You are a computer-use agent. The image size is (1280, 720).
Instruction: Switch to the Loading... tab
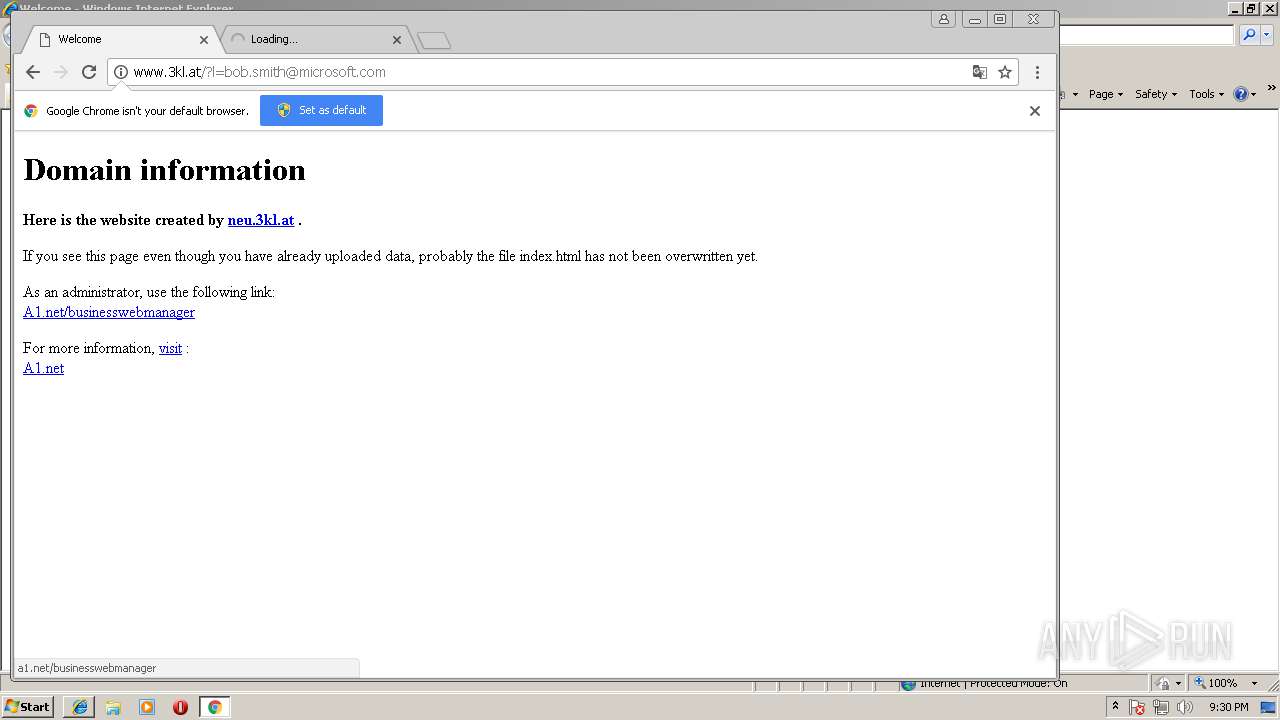pos(313,39)
